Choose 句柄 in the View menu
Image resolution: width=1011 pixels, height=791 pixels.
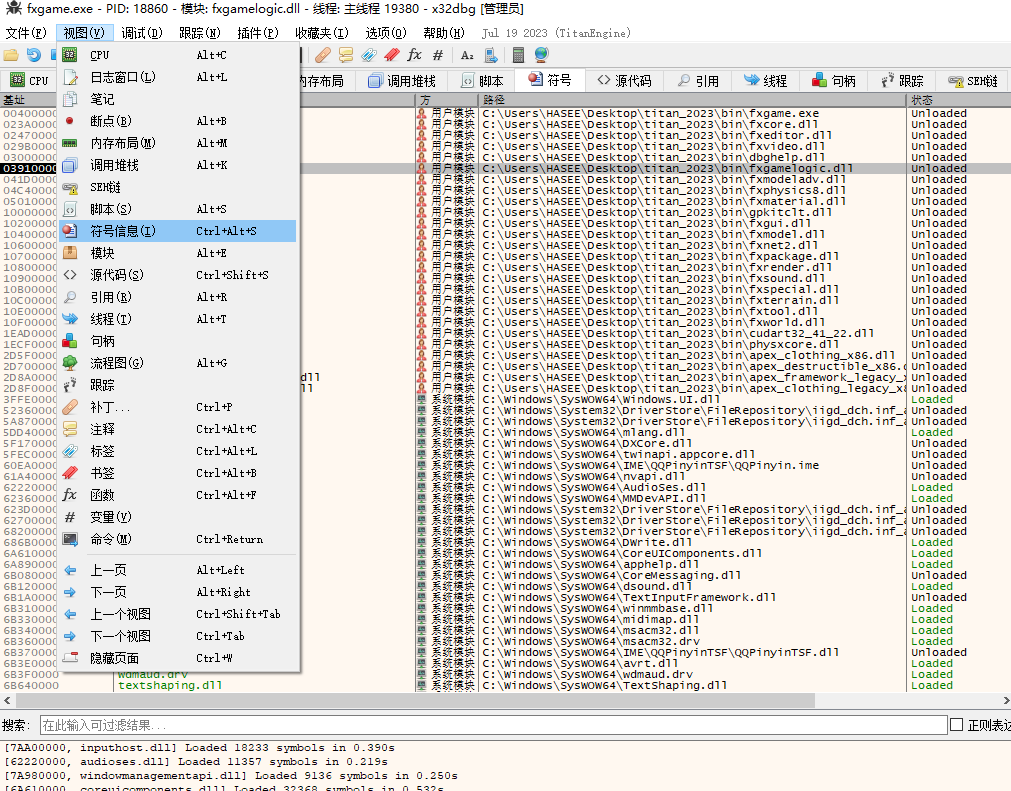pos(177,341)
